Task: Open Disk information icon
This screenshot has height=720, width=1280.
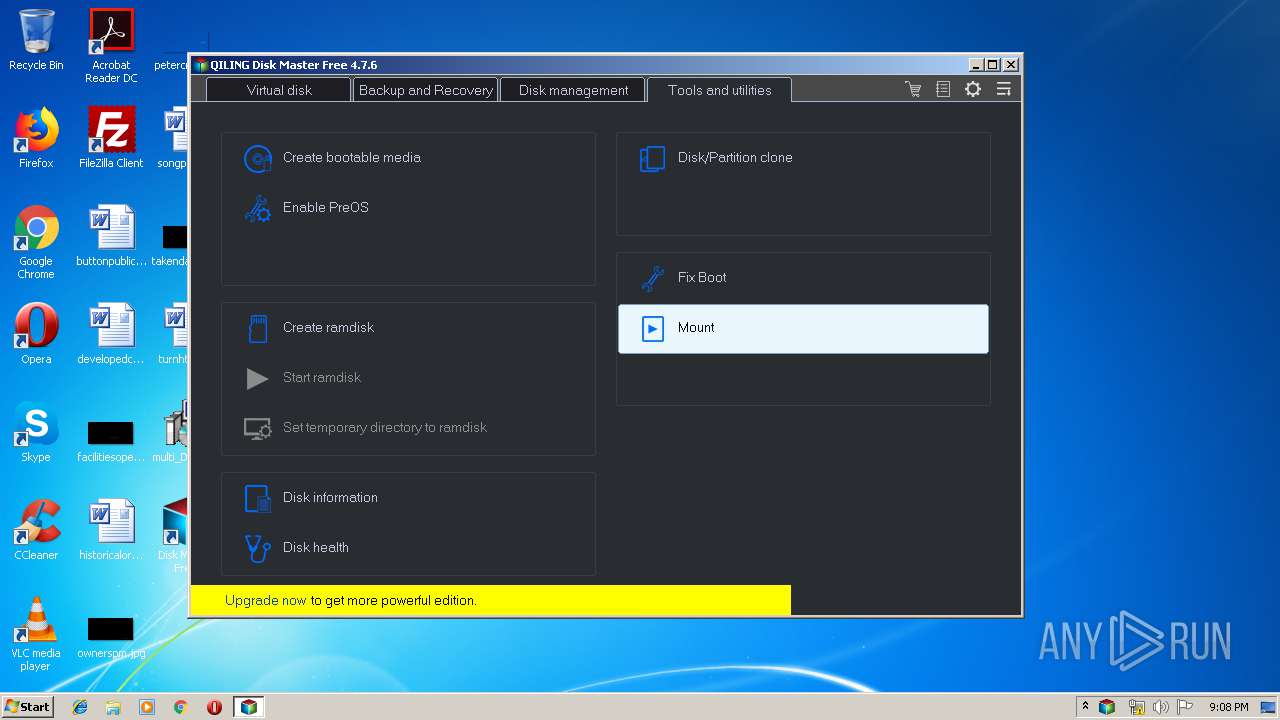Action: pyautogui.click(x=258, y=498)
